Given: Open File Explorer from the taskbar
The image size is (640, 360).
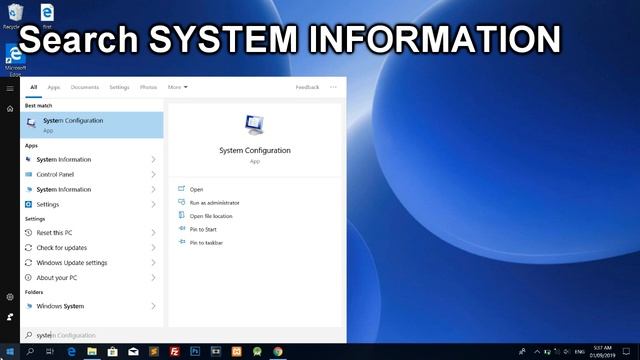Looking at the screenshot, I should point(92,351).
